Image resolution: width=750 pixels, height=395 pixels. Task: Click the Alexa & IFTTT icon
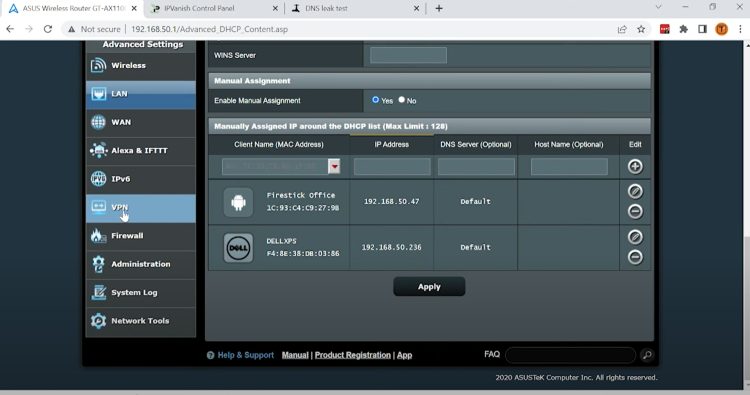pos(98,151)
